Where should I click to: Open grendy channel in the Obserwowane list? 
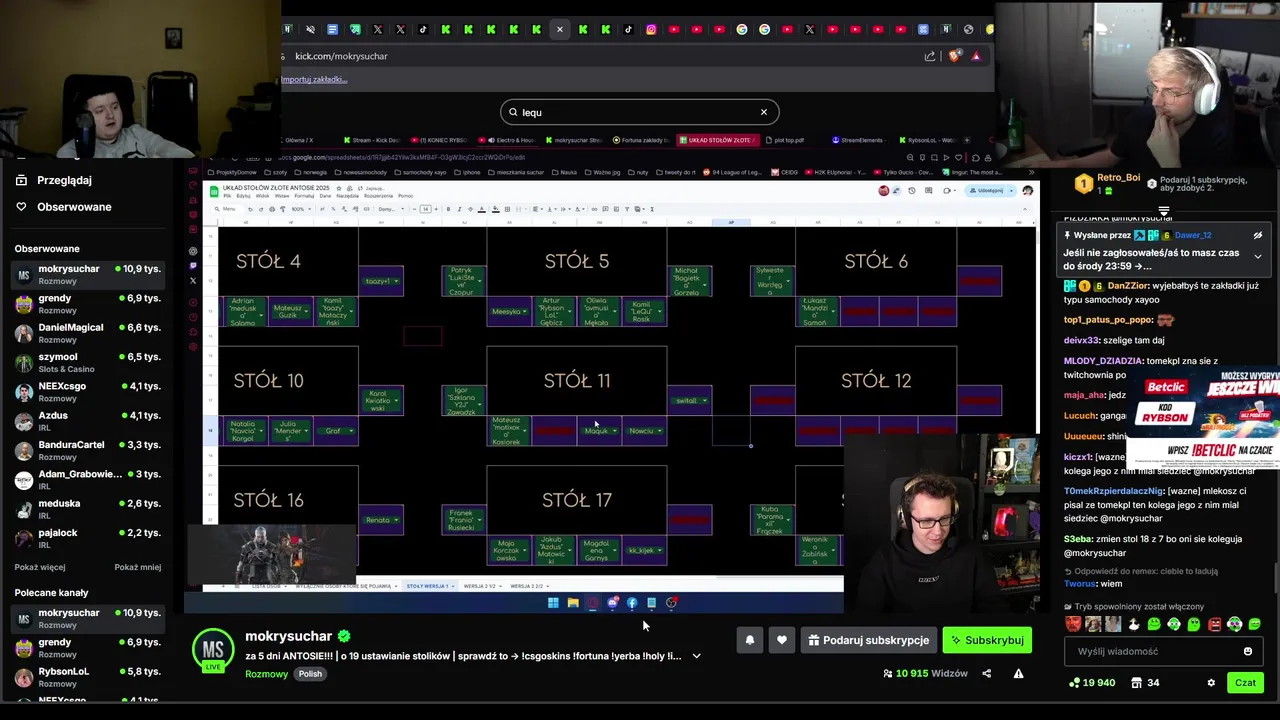coord(88,304)
